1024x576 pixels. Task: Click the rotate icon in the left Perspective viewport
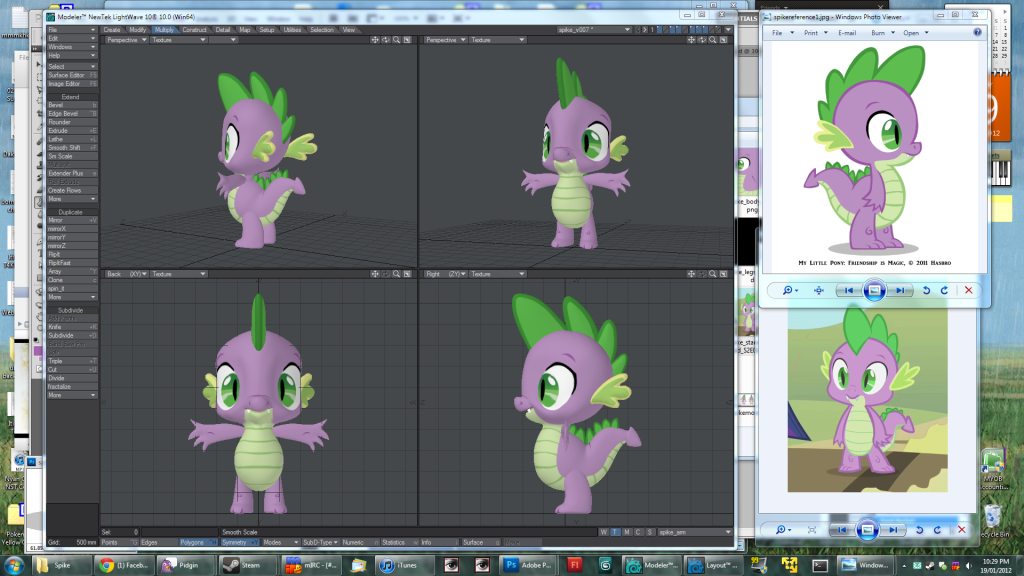(386, 40)
